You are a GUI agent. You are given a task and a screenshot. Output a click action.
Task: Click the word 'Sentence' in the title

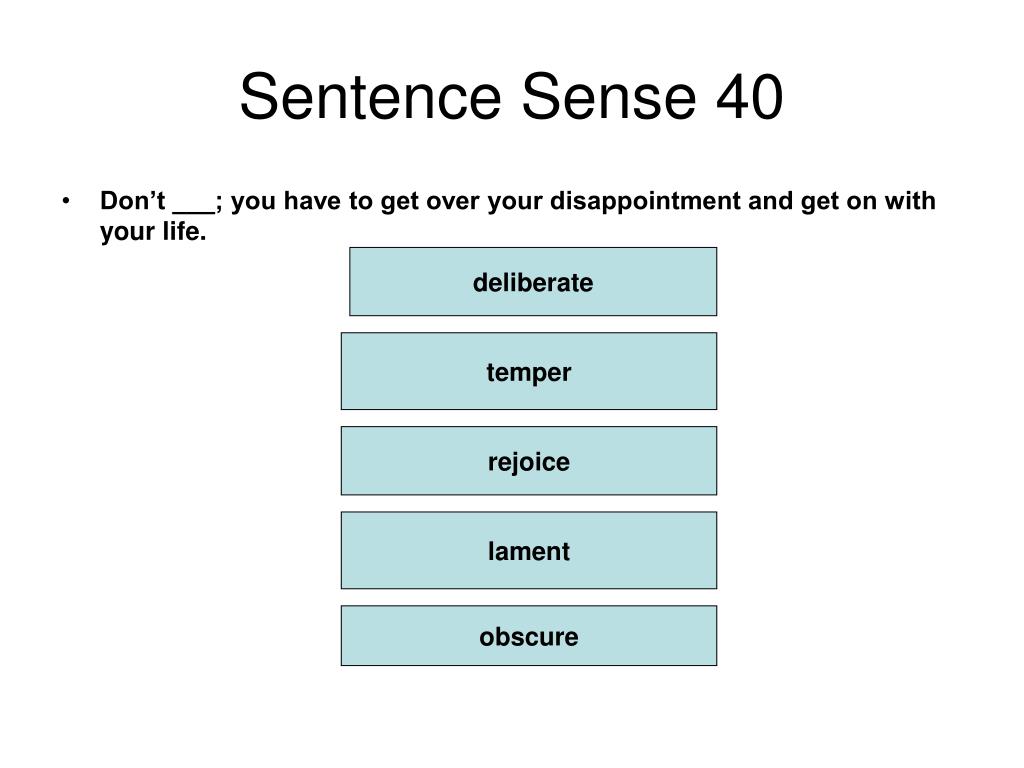click(x=370, y=96)
